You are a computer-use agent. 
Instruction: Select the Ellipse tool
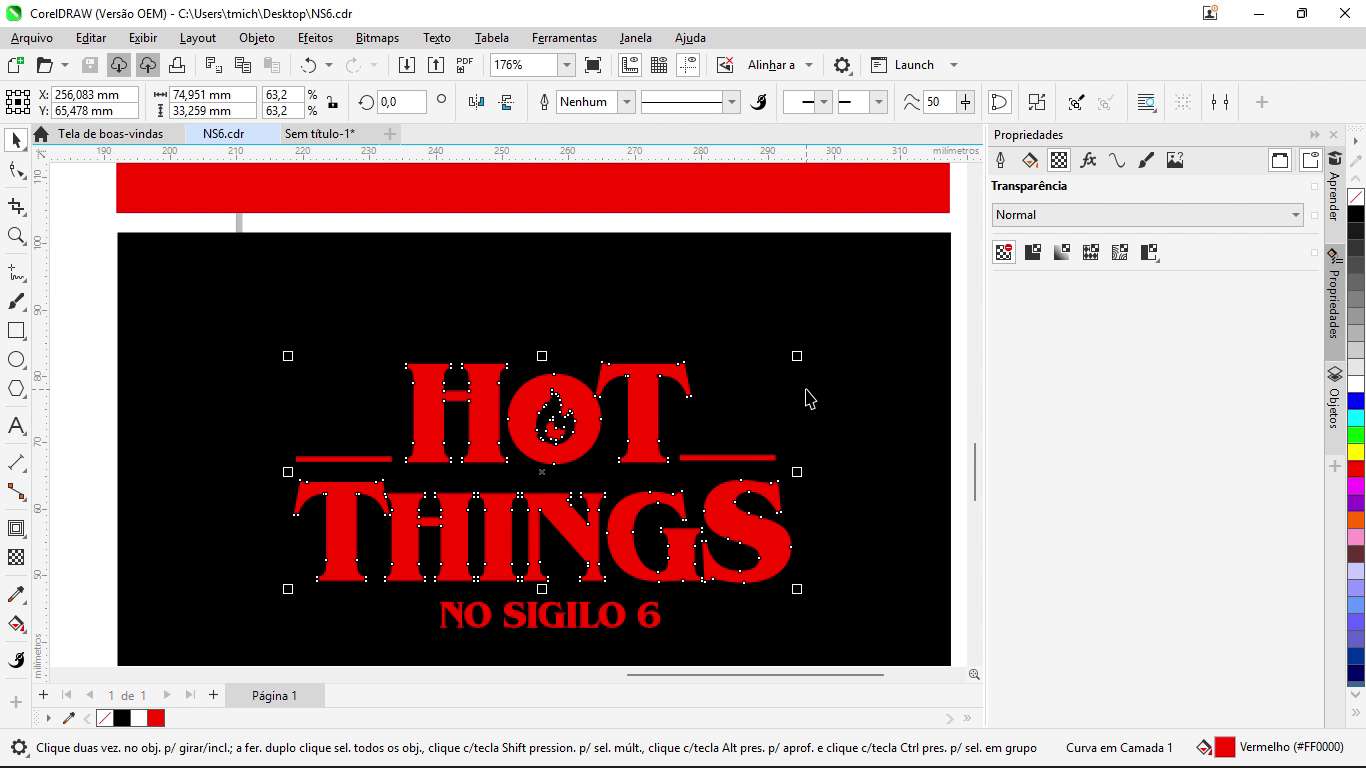(x=16, y=360)
